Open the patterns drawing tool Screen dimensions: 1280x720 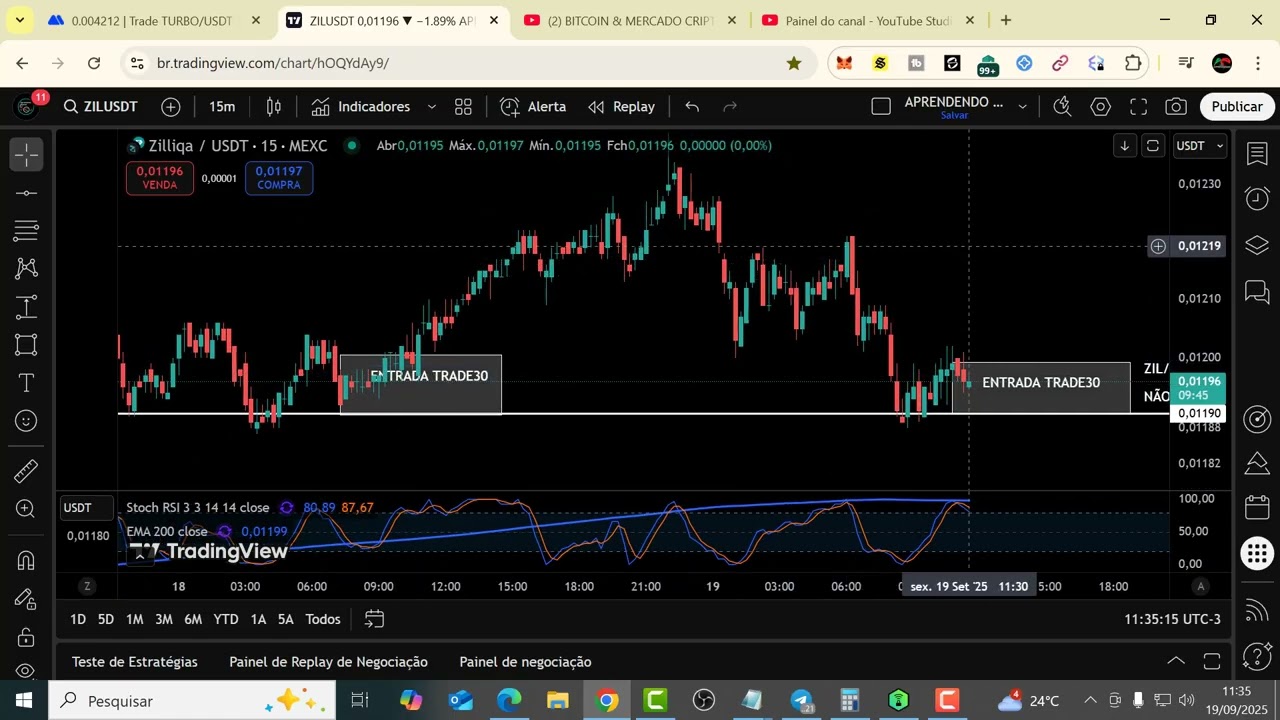[26, 269]
